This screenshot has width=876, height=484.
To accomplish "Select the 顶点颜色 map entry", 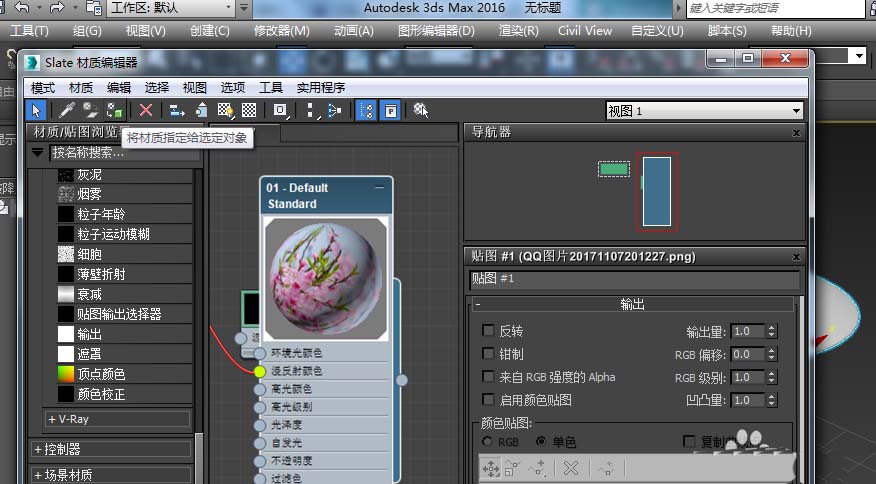I will click(124, 374).
